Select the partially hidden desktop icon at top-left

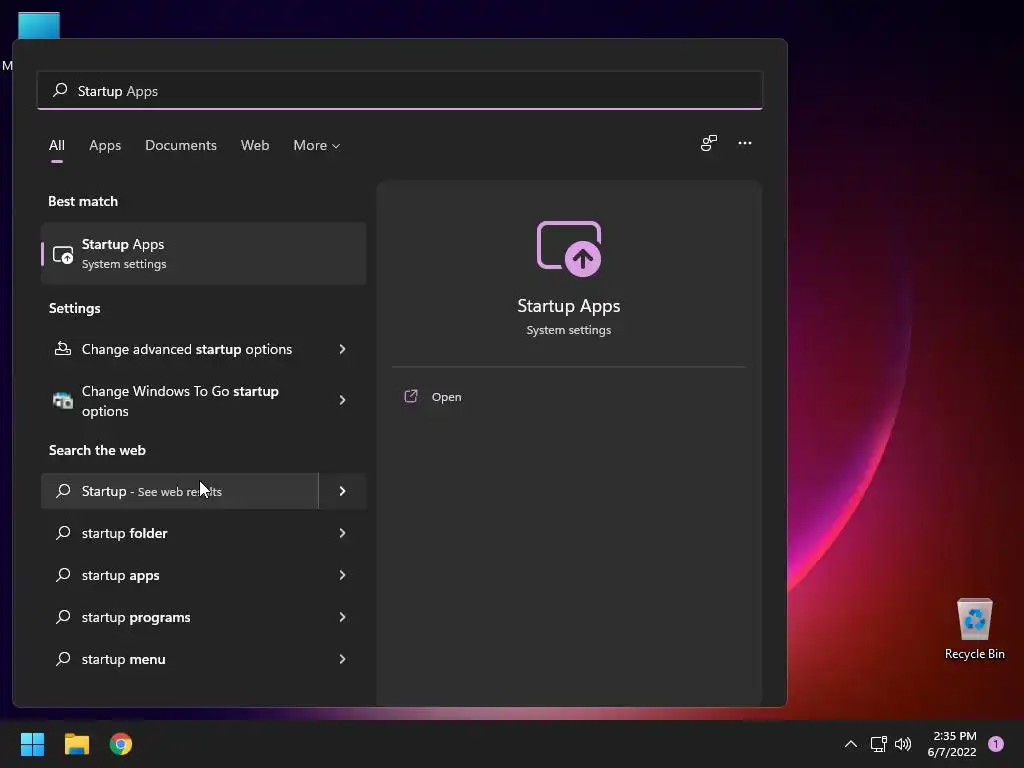point(39,26)
